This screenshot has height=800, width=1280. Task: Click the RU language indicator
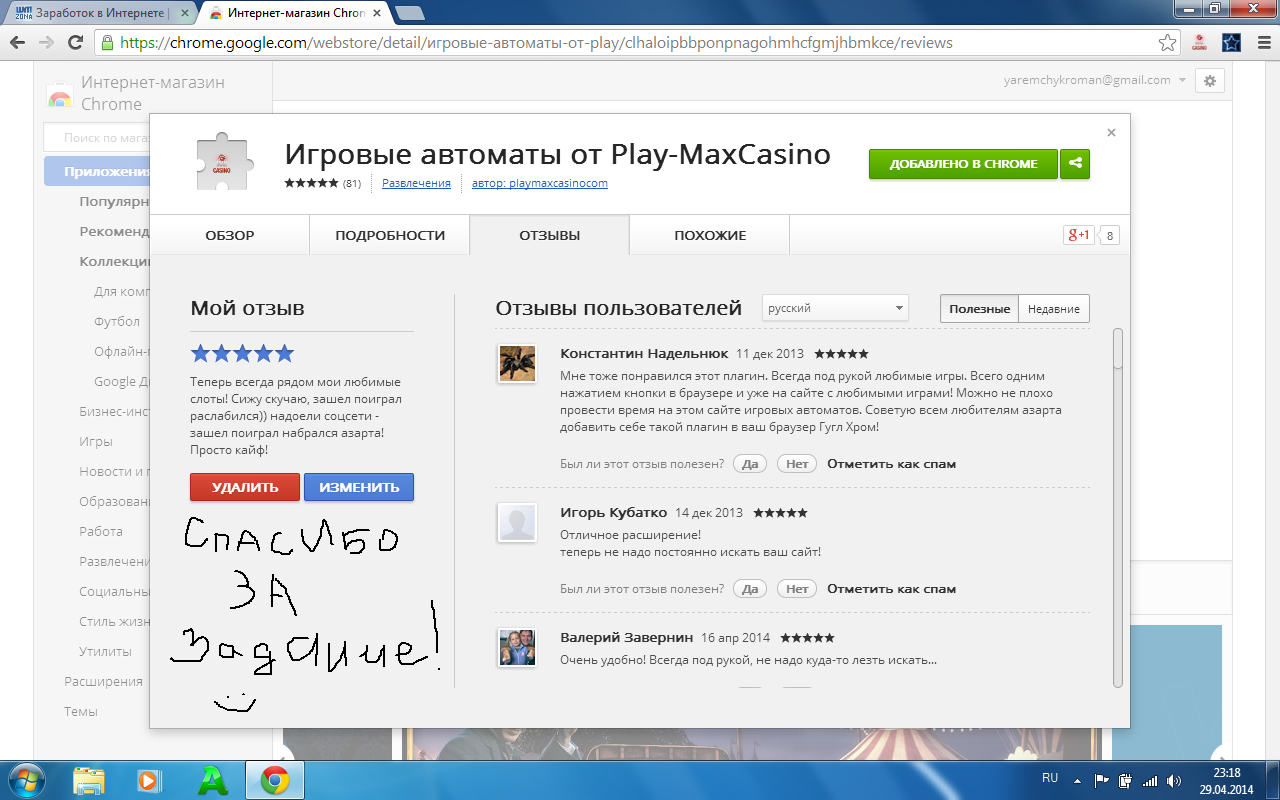click(1050, 778)
